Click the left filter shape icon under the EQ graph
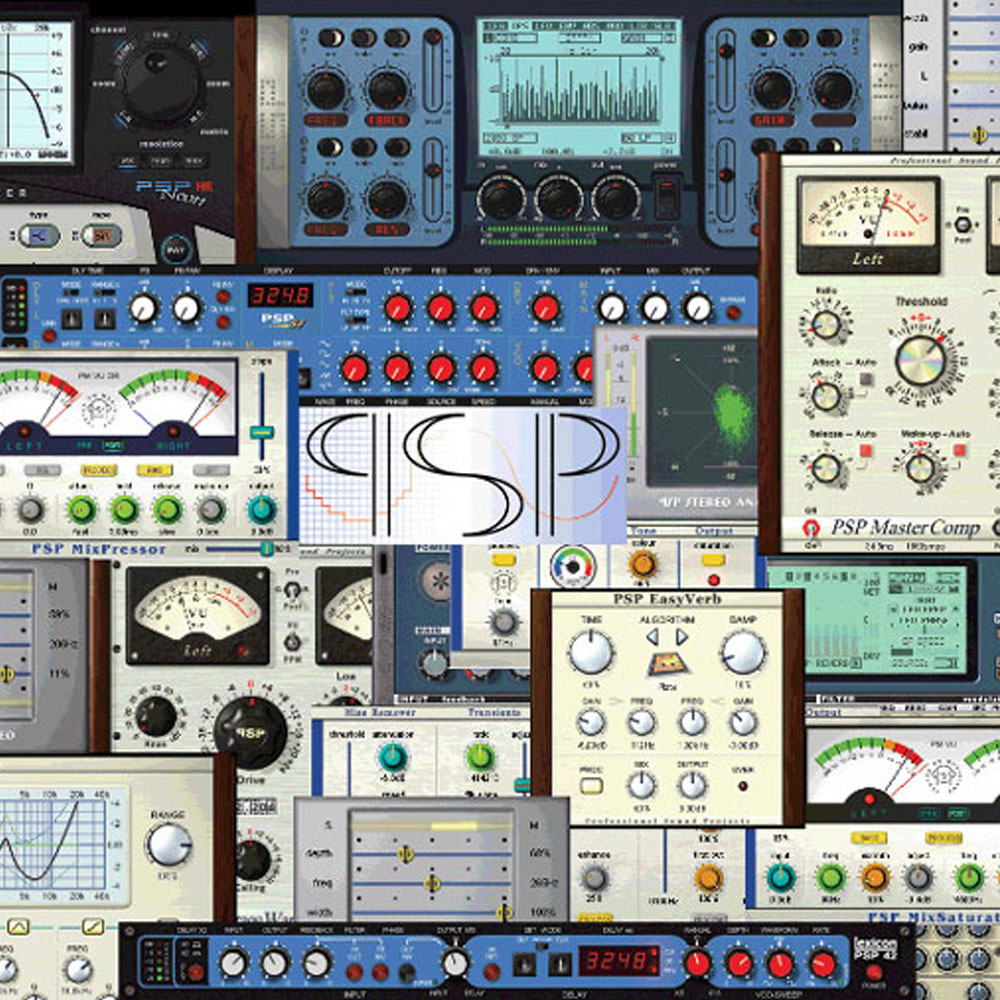This screenshot has width=1000, height=1000. [18, 926]
